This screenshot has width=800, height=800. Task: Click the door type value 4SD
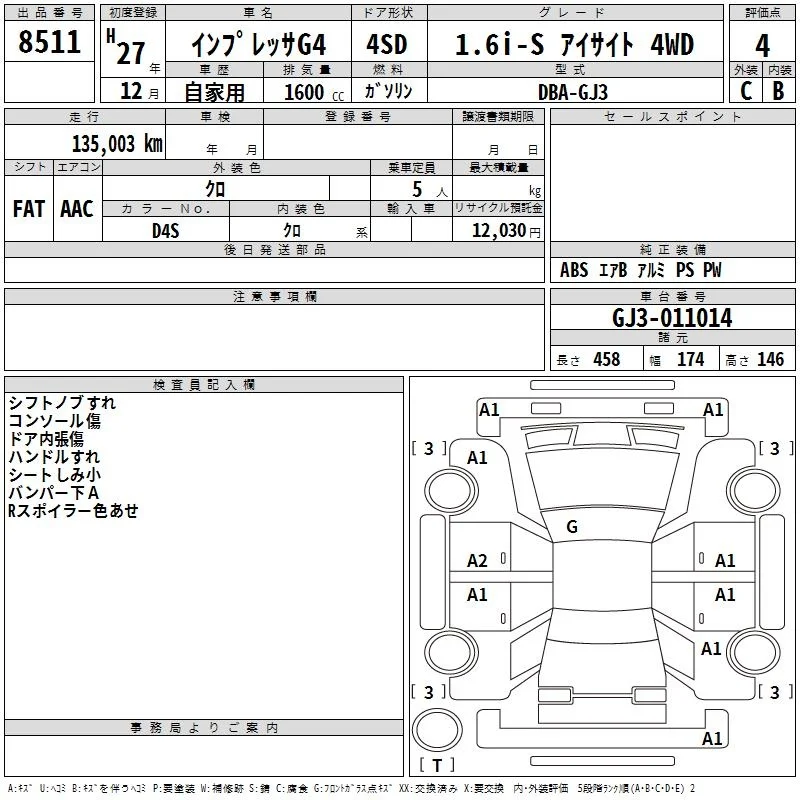387,44
